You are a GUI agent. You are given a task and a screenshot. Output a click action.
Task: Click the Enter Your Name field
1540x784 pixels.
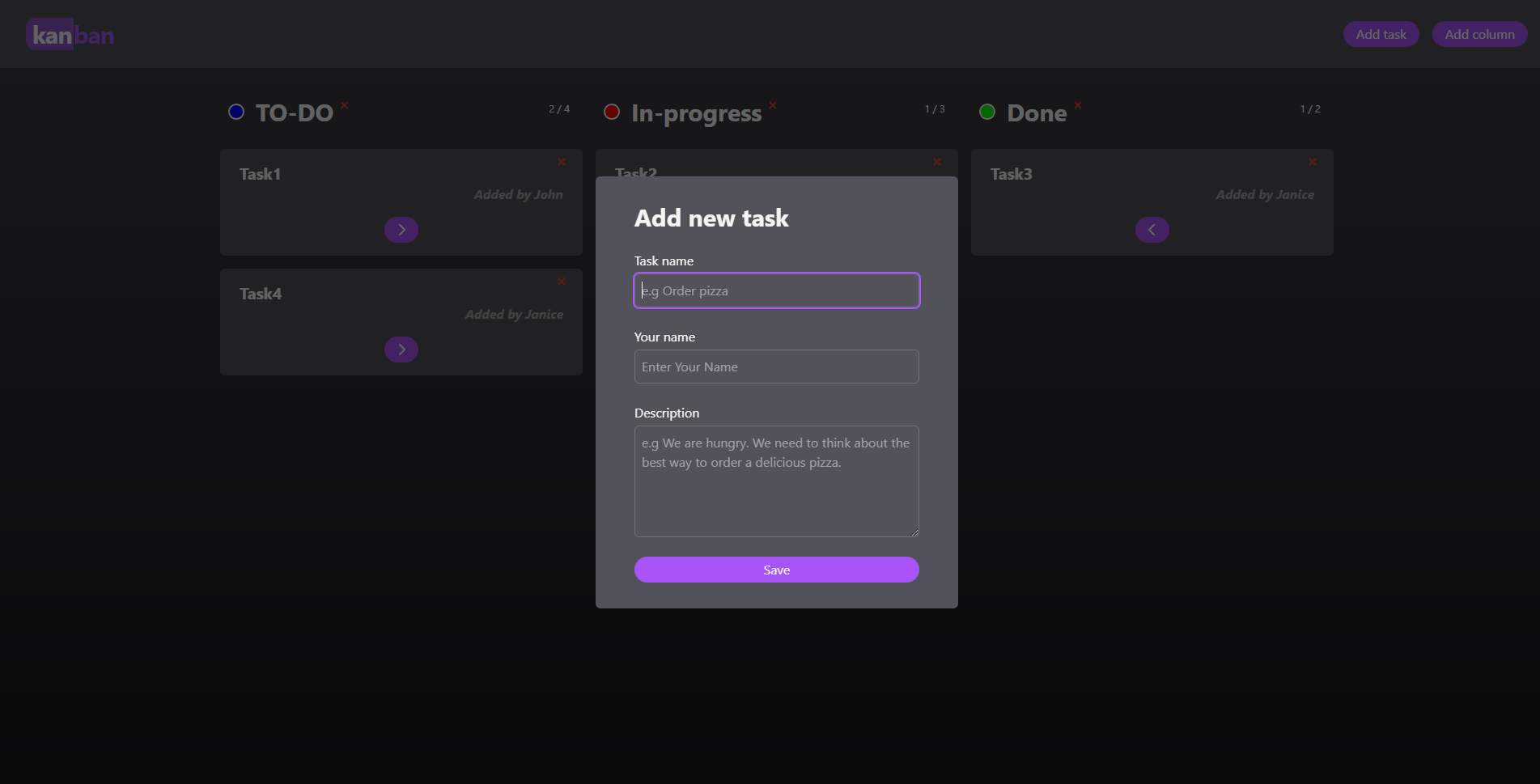click(776, 367)
